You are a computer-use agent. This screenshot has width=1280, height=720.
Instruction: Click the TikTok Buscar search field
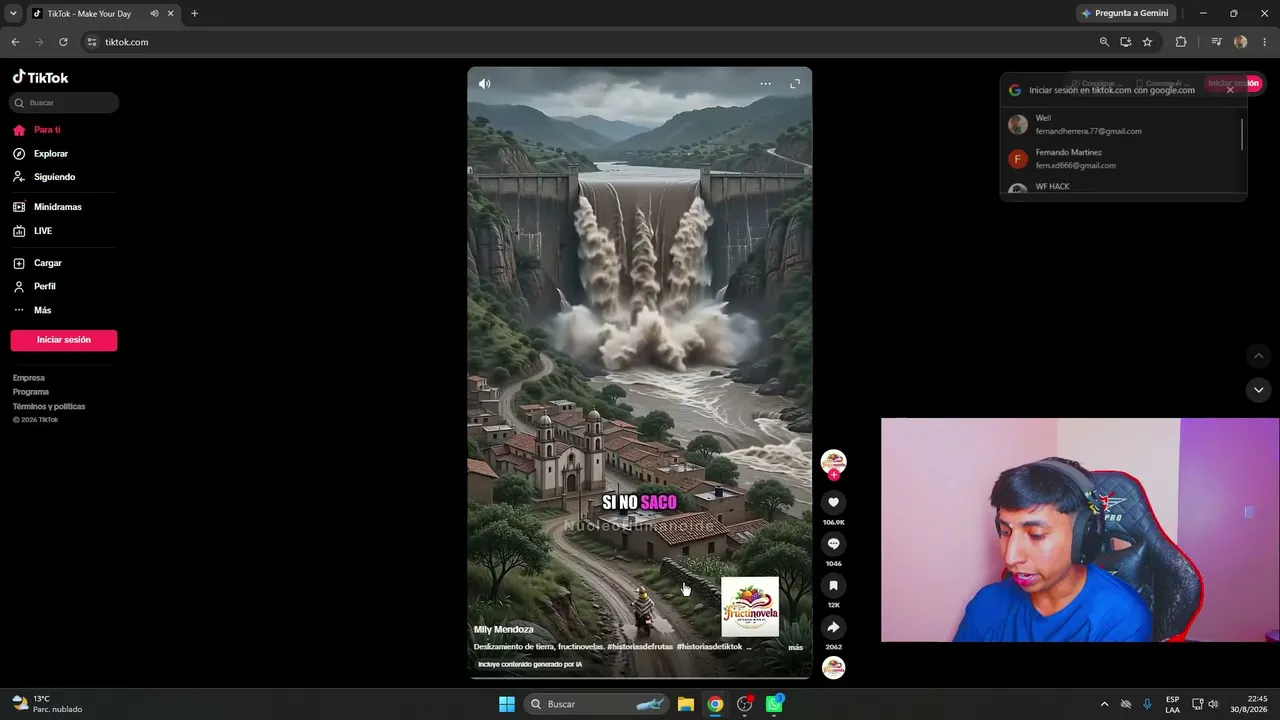pyautogui.click(x=64, y=103)
